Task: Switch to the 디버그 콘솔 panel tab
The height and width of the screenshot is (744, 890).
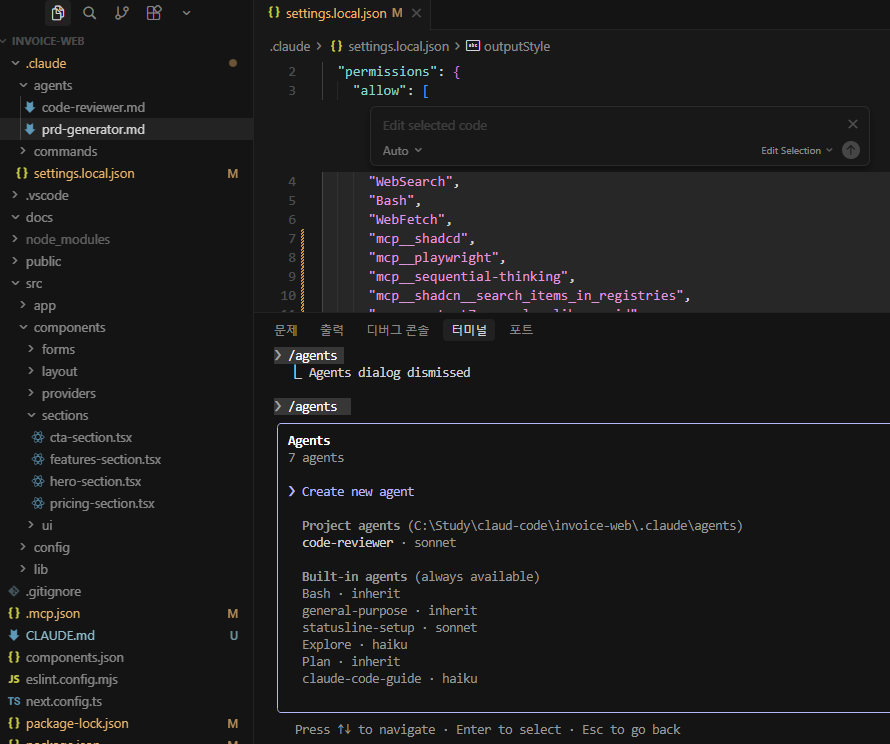Action: click(x=397, y=330)
